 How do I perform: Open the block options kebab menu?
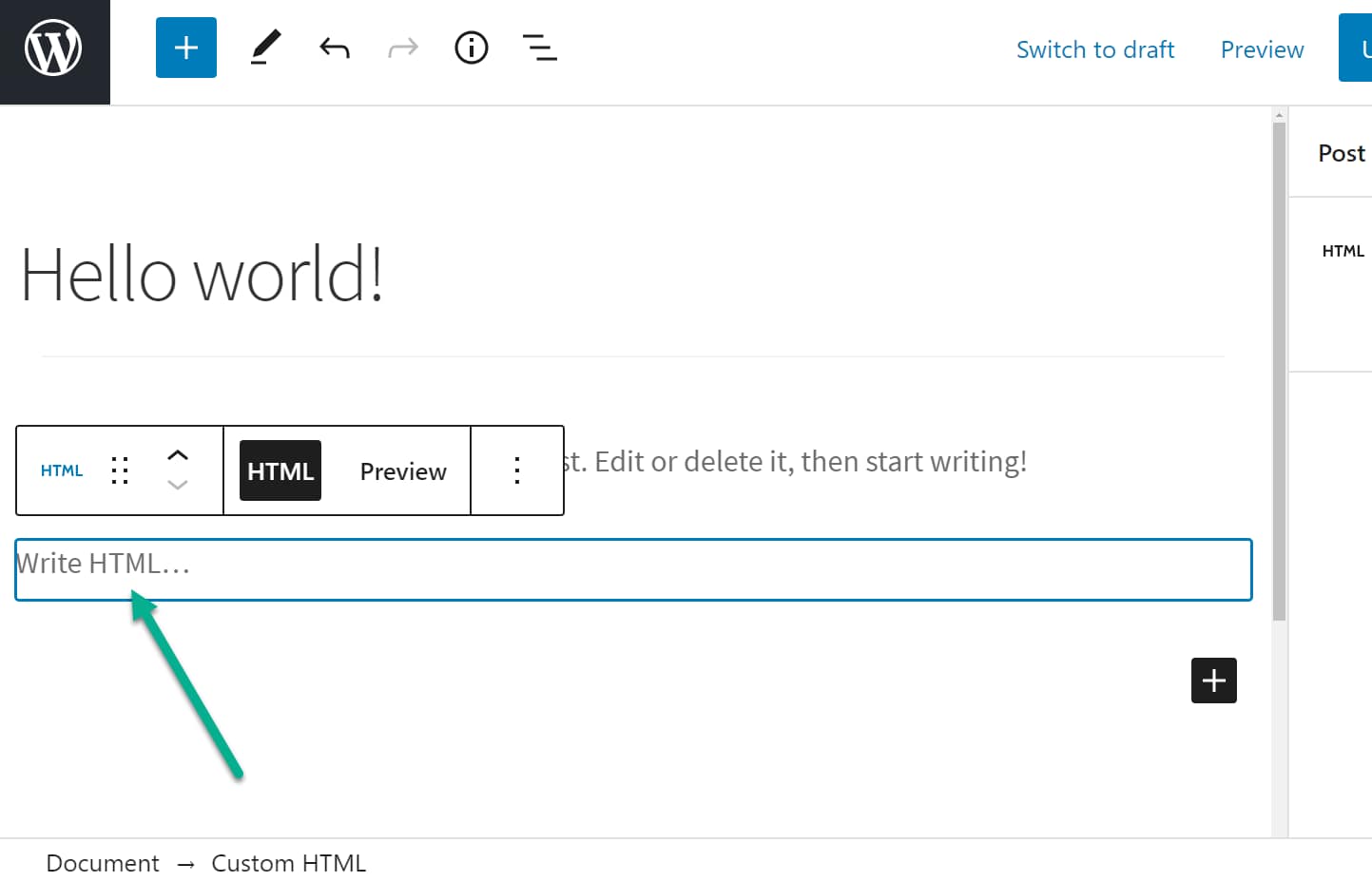[516, 470]
